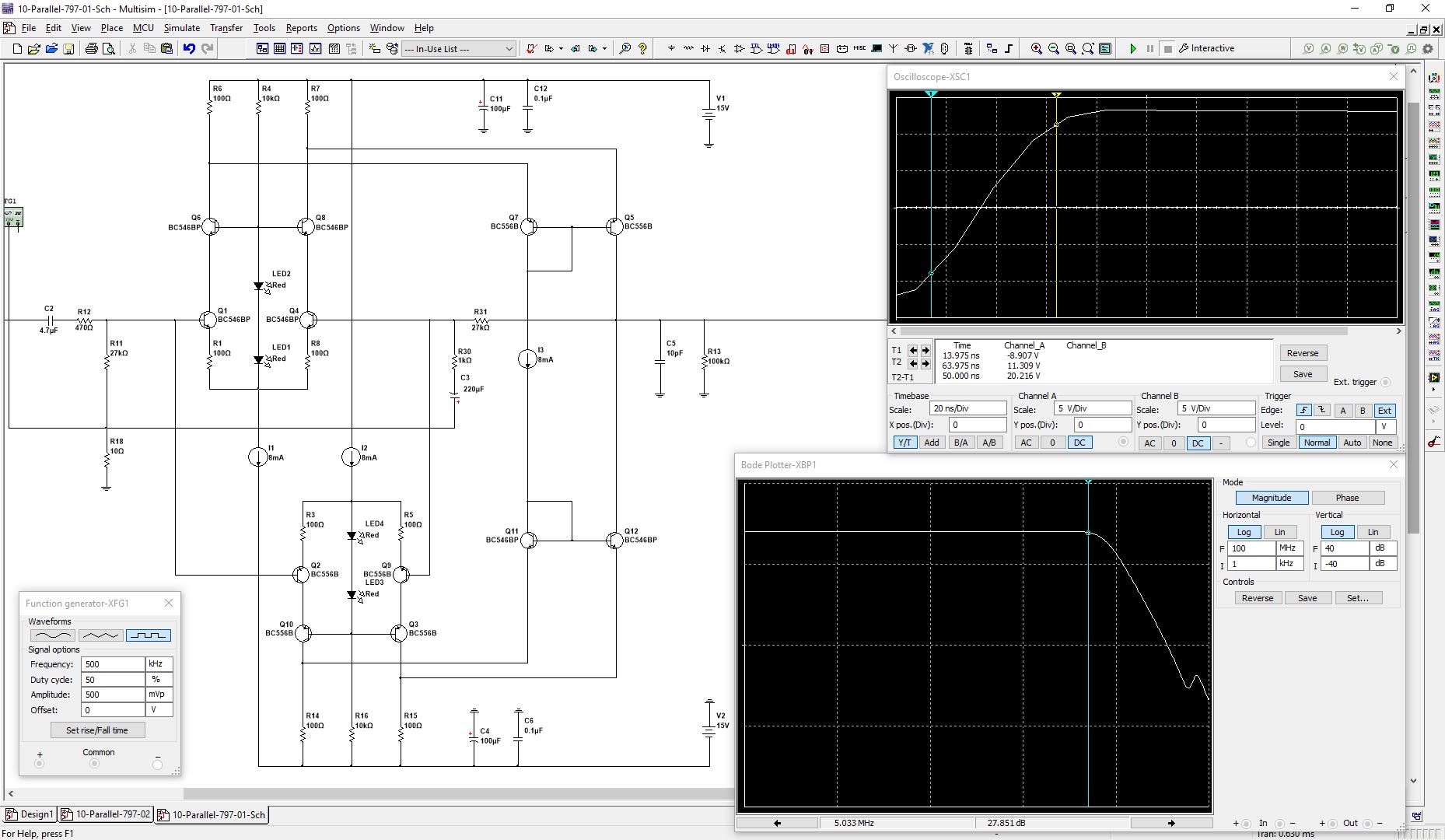
Task: Place a source component (ground symbol icon)
Action: point(671,48)
